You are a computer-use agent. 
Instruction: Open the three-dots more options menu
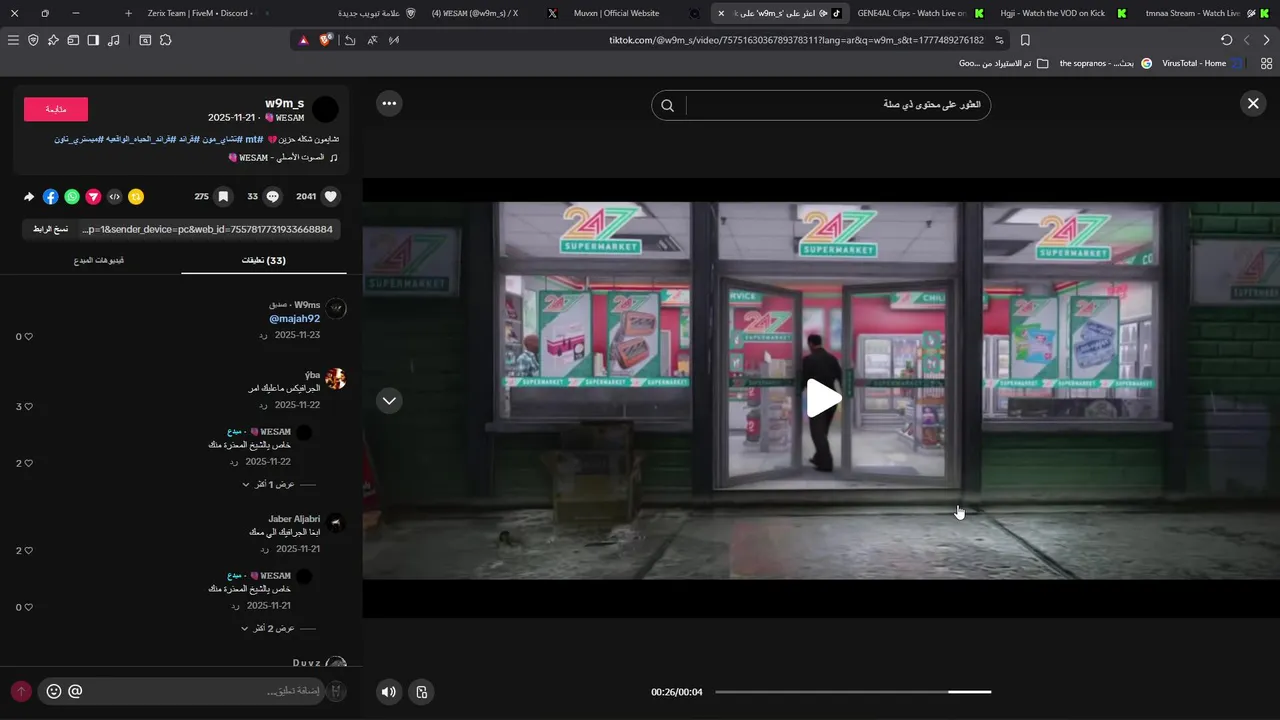[x=389, y=103]
